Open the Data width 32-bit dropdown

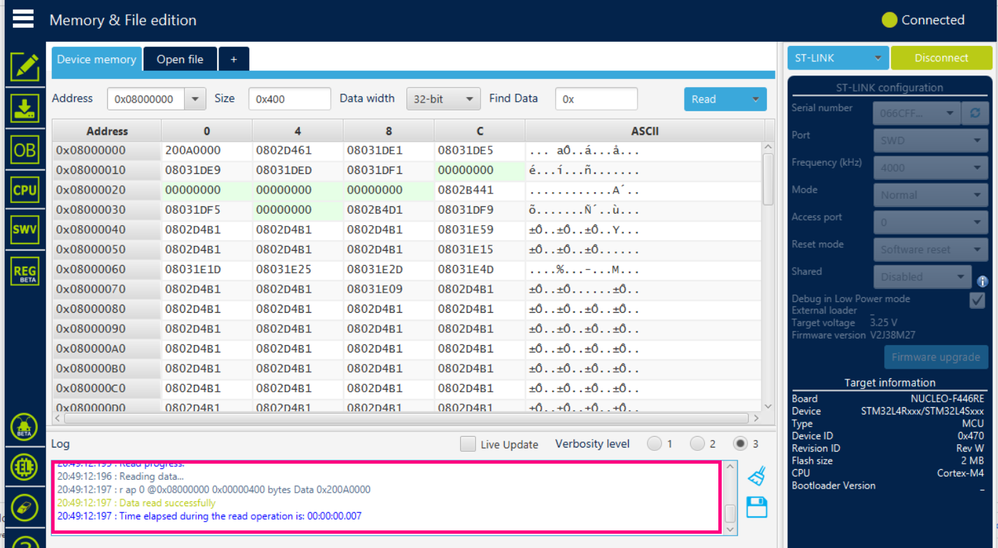pyautogui.click(x=443, y=99)
